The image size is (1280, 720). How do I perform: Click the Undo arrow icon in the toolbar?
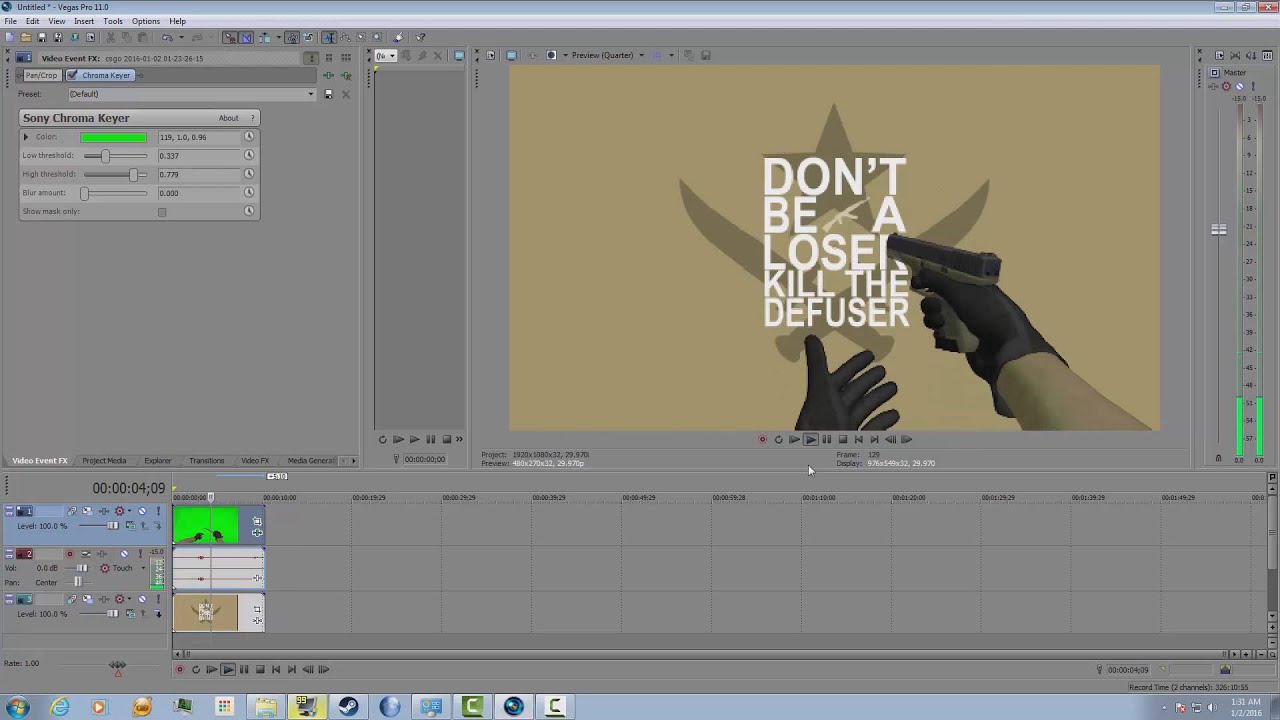166,38
